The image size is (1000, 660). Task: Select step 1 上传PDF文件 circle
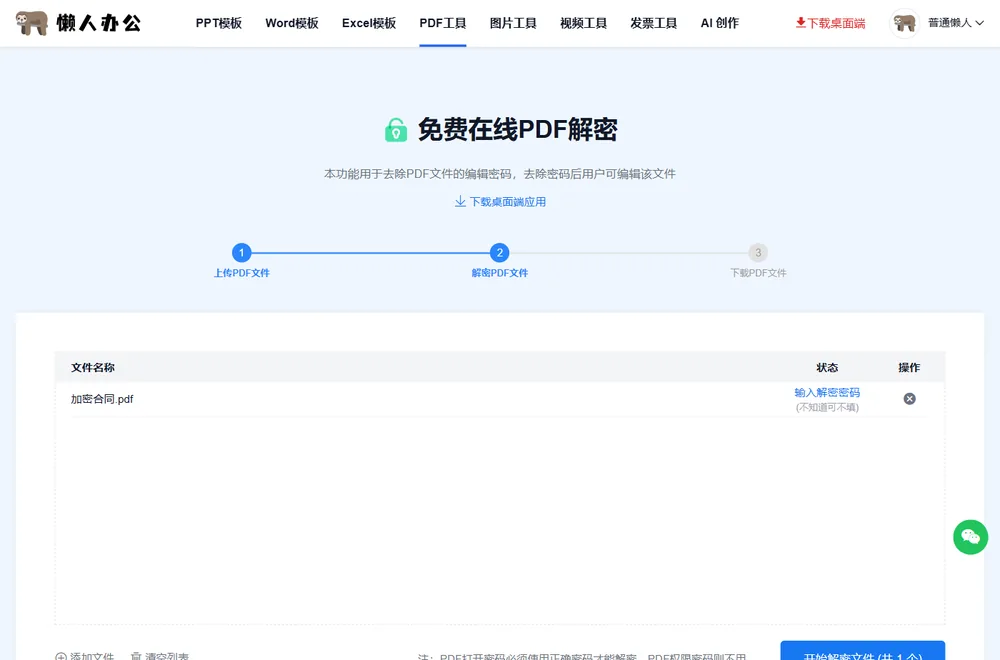coord(242,253)
